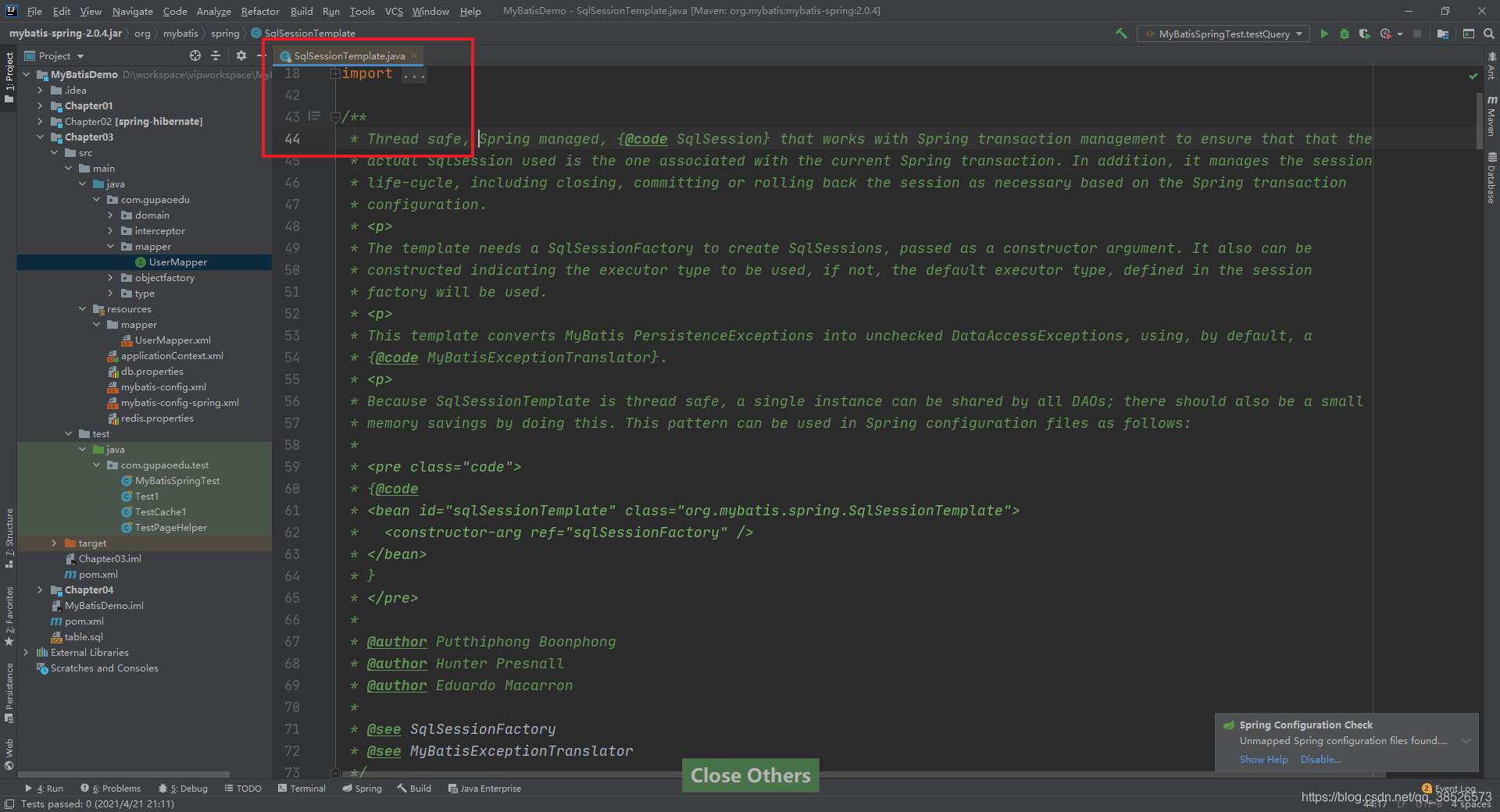This screenshot has height=812, width=1500.
Task: Open the Project Structure dialog icon
Action: 1442,34
